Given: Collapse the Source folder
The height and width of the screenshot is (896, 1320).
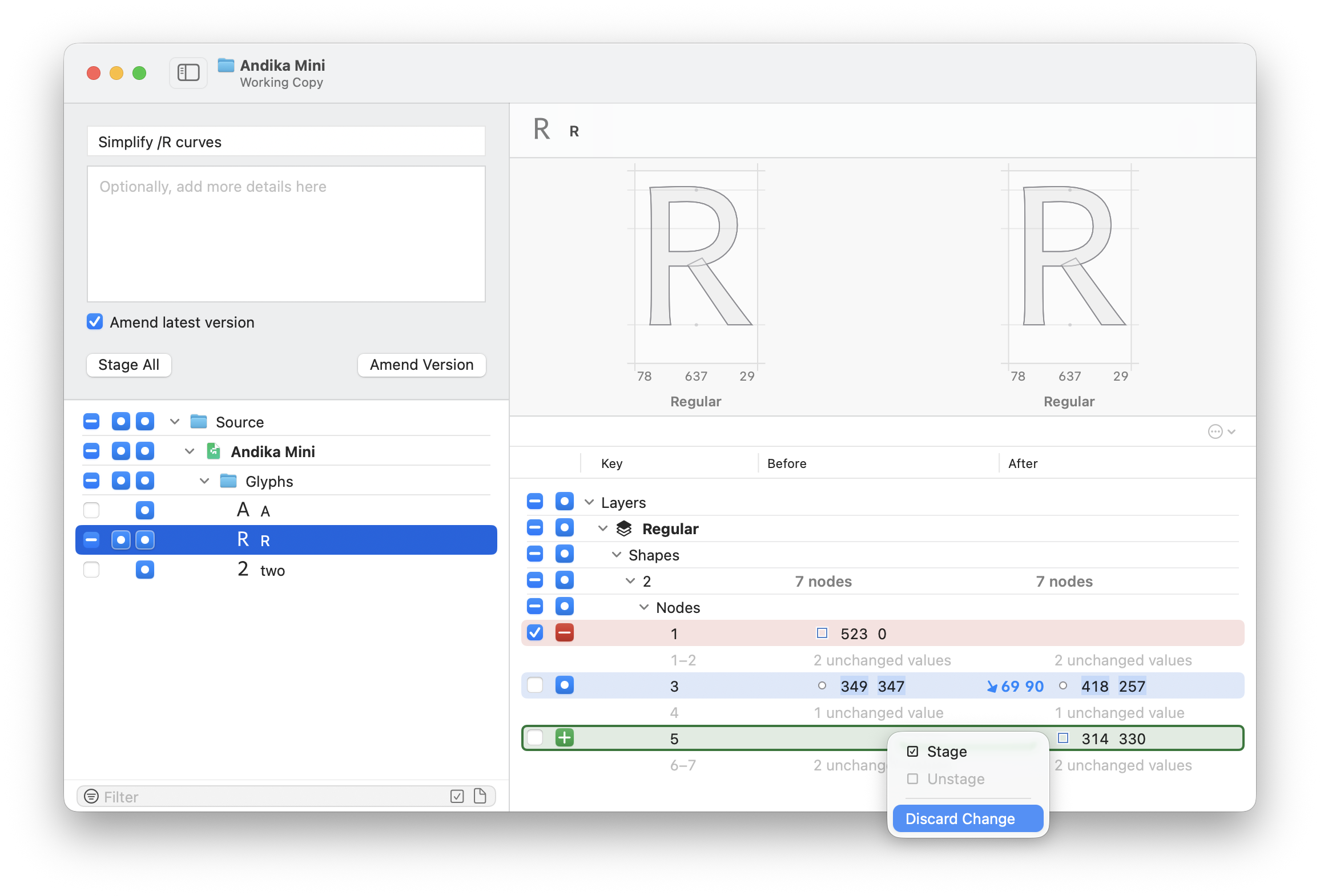Looking at the screenshot, I should point(175,422).
